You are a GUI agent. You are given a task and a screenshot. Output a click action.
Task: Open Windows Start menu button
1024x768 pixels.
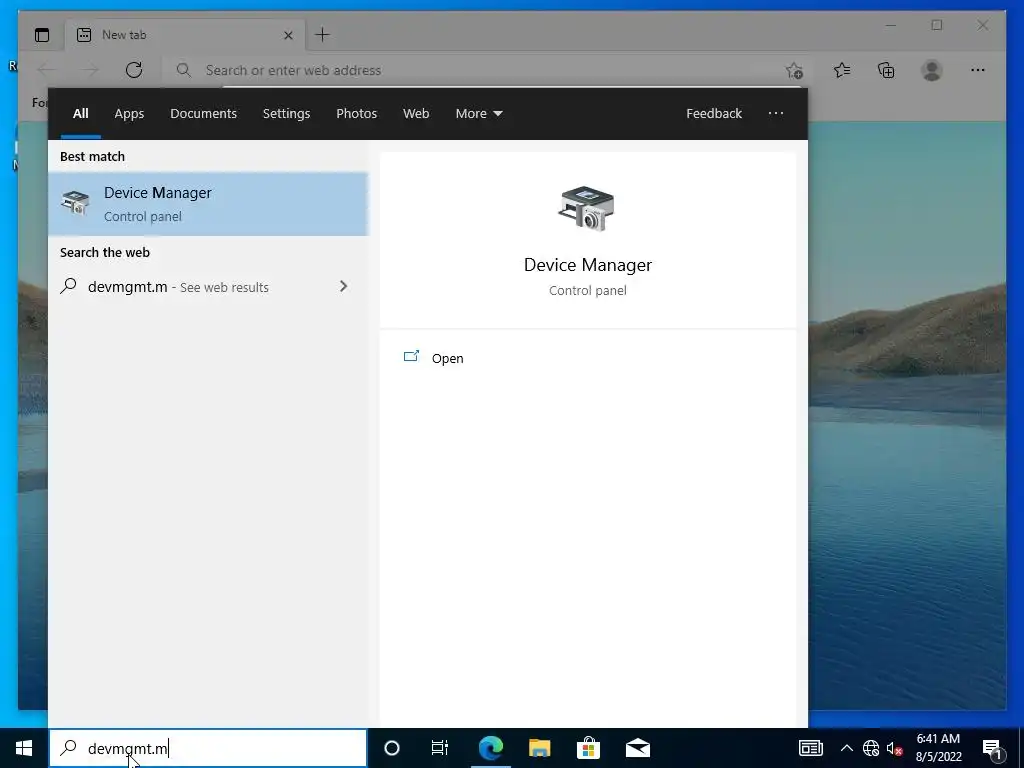tap(24, 748)
